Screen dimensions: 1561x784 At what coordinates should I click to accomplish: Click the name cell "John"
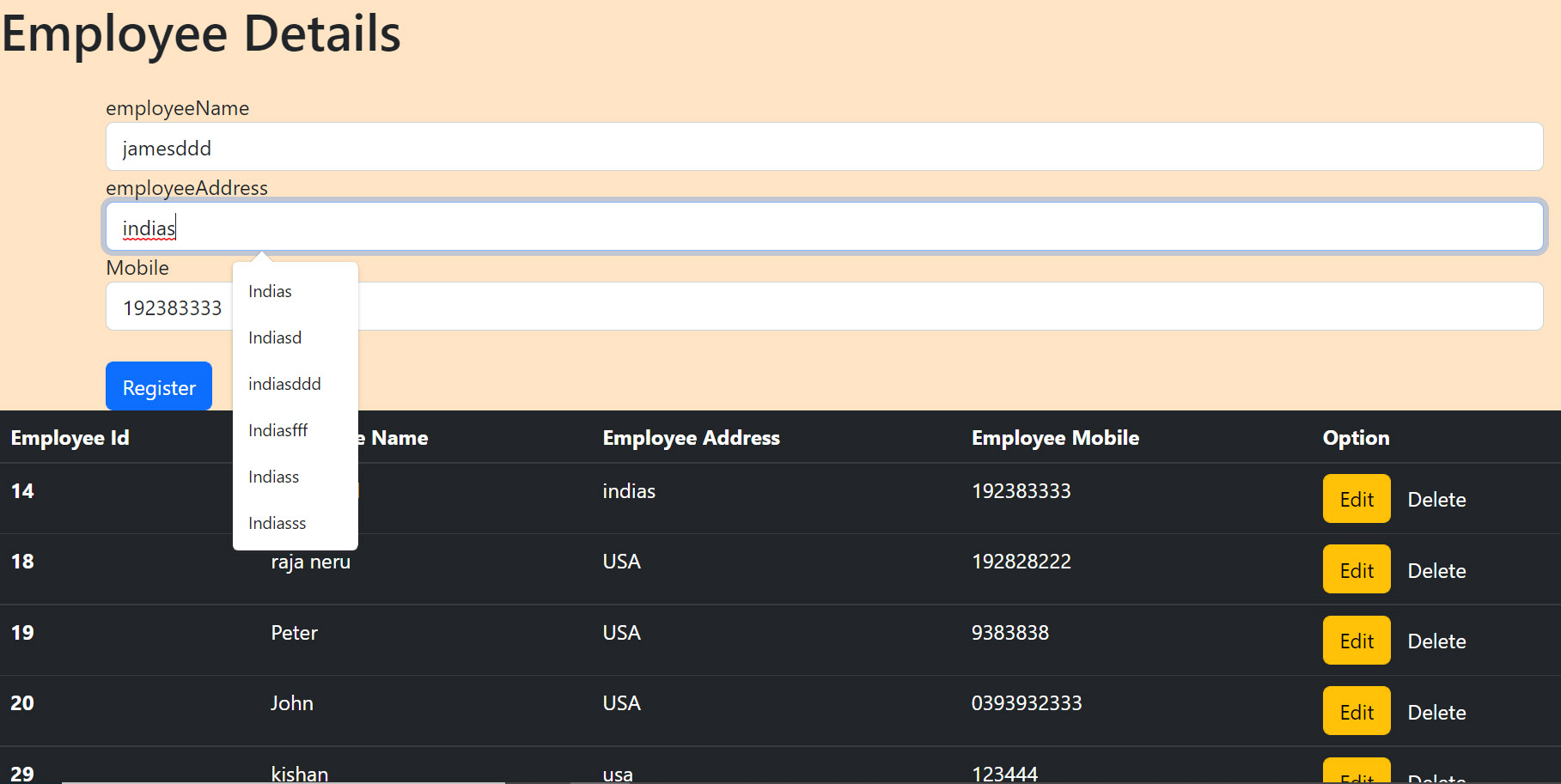[x=292, y=703]
